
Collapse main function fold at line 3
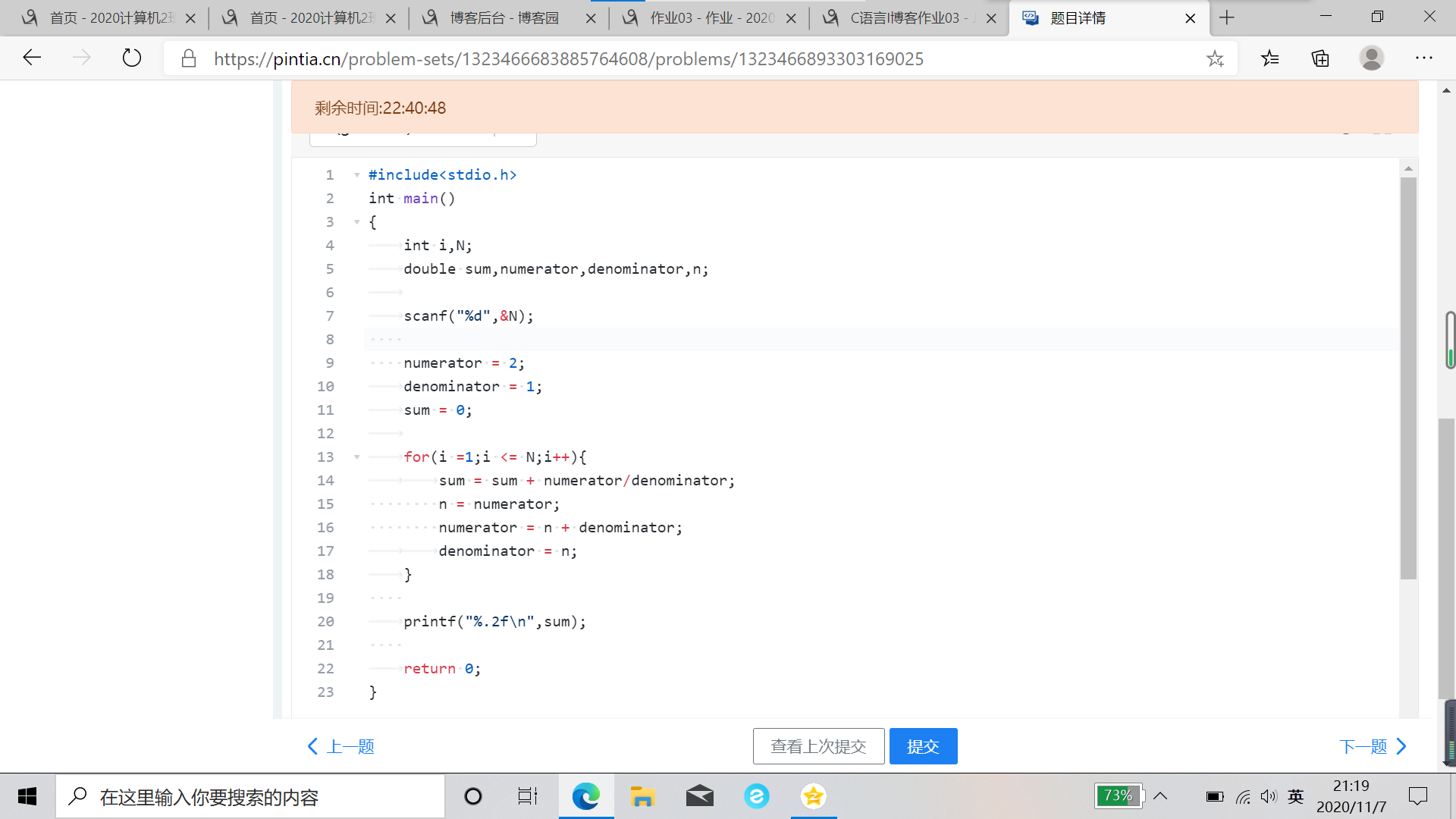[x=356, y=222]
